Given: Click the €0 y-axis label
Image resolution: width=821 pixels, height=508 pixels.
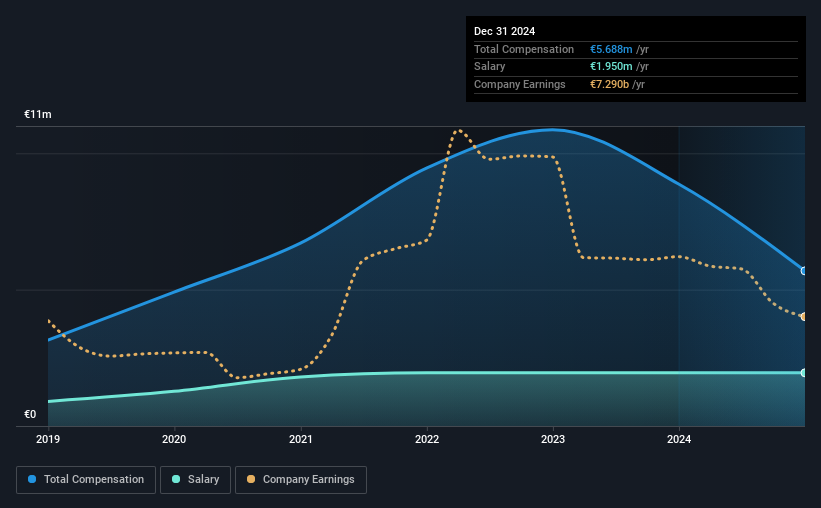Looking at the screenshot, I should (30, 414).
